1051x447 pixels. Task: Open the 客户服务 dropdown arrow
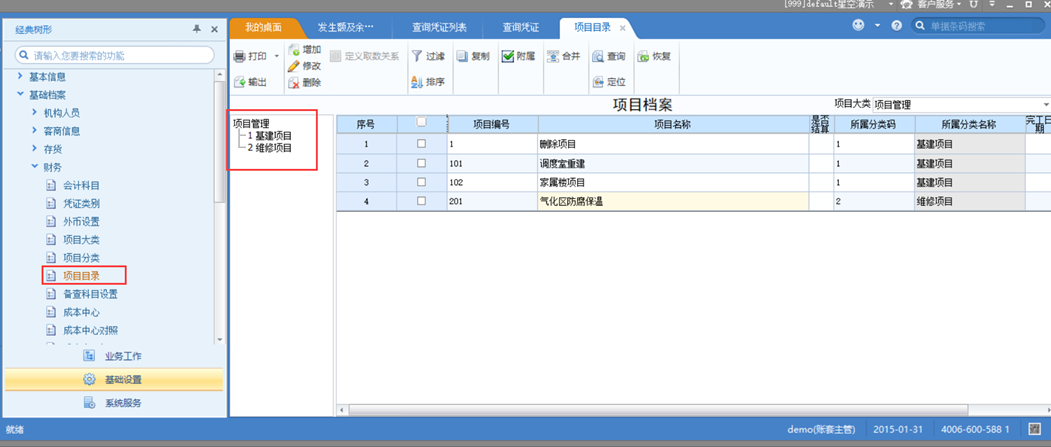[x=959, y=4]
